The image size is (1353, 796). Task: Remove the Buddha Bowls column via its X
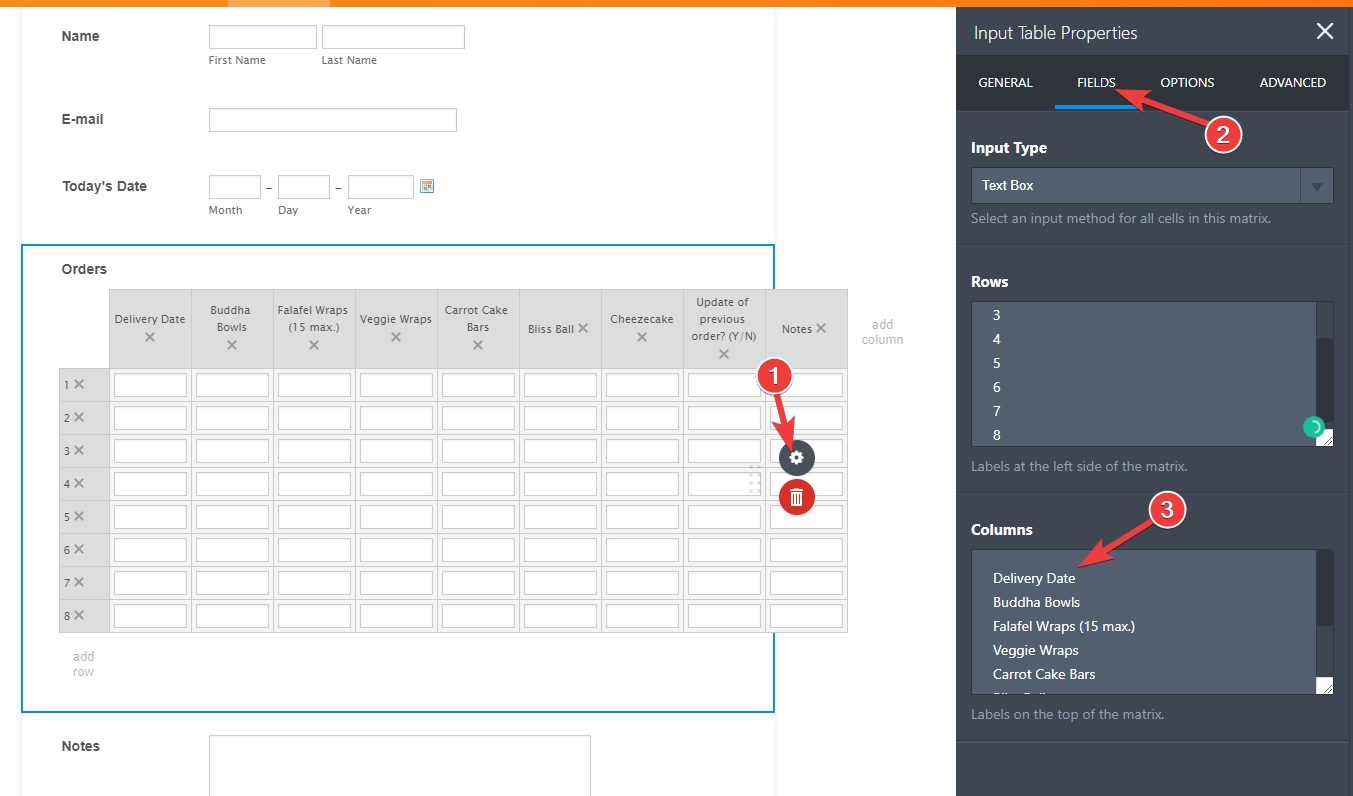pyautogui.click(x=231, y=346)
